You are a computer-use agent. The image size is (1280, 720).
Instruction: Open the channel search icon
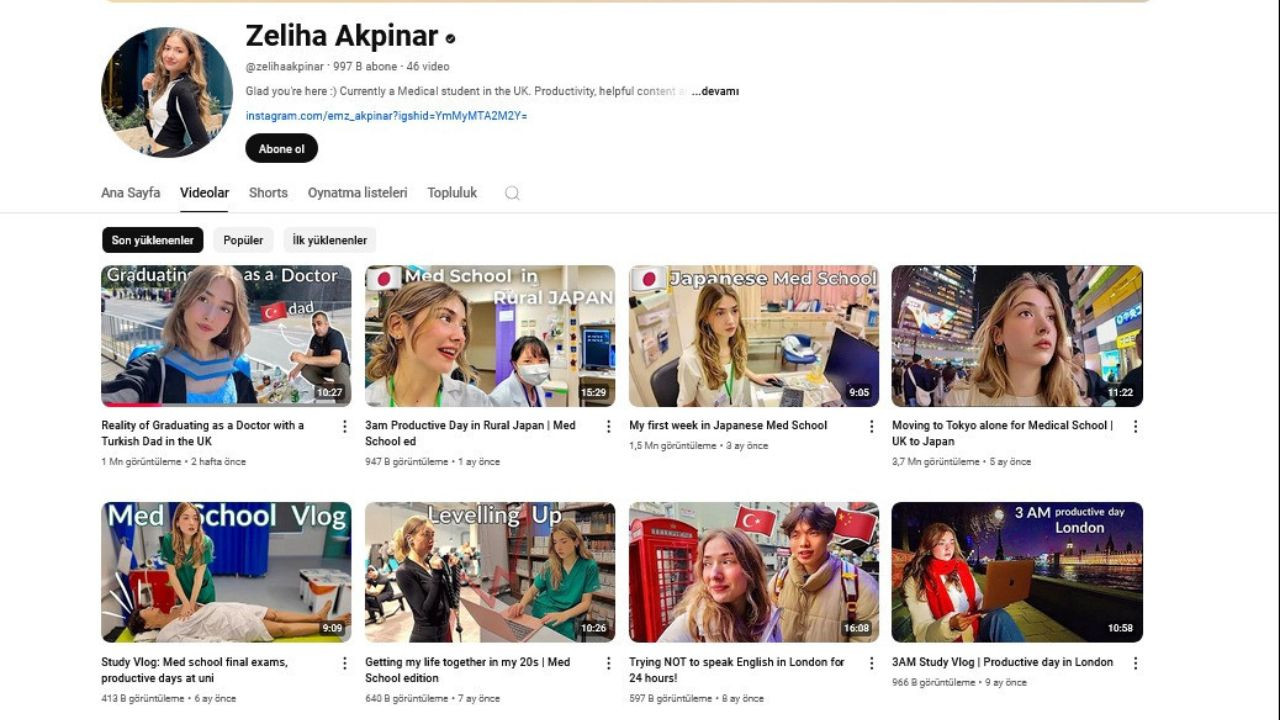tap(512, 193)
